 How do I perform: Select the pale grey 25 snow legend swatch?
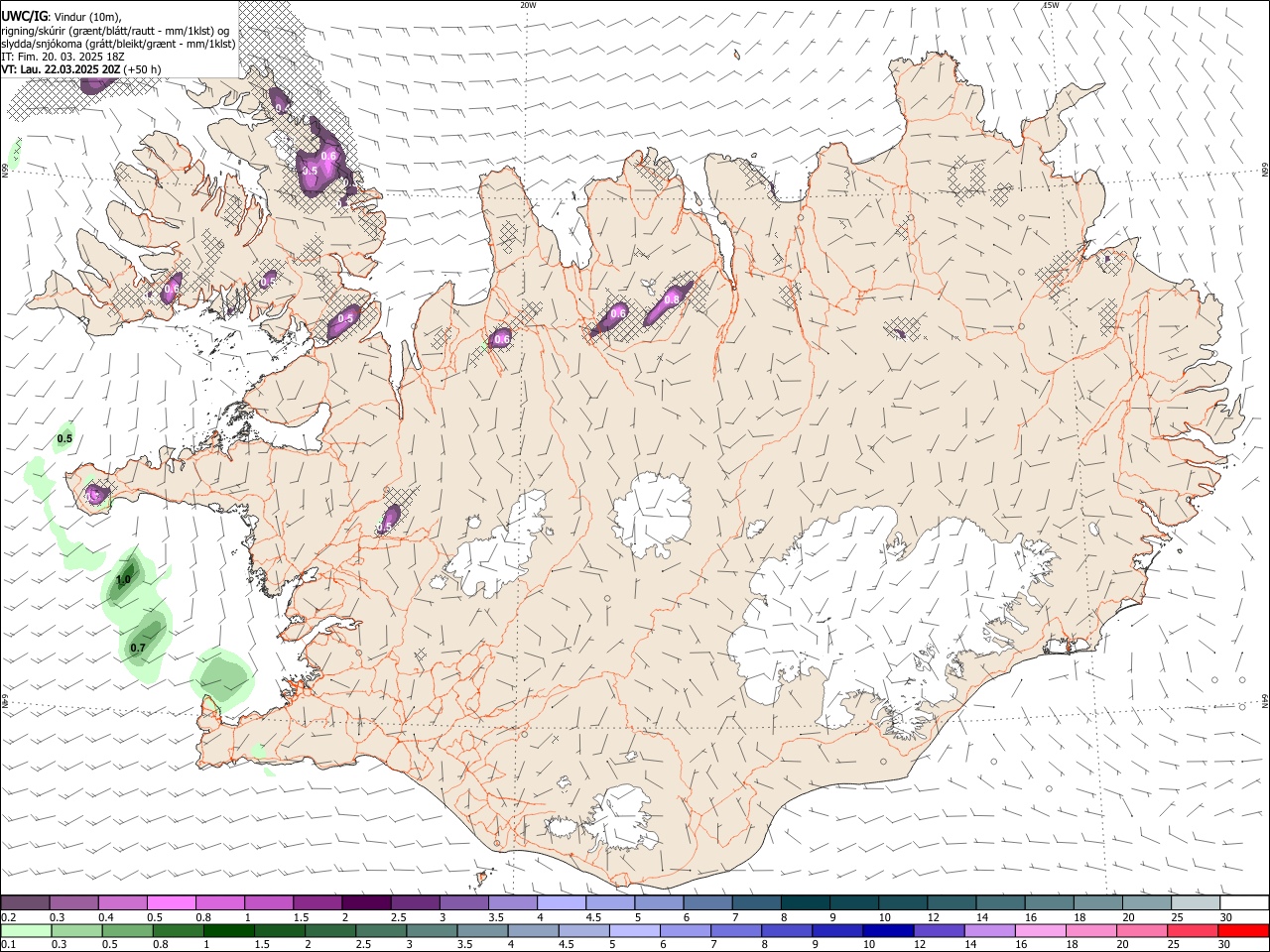pyautogui.click(x=1195, y=902)
